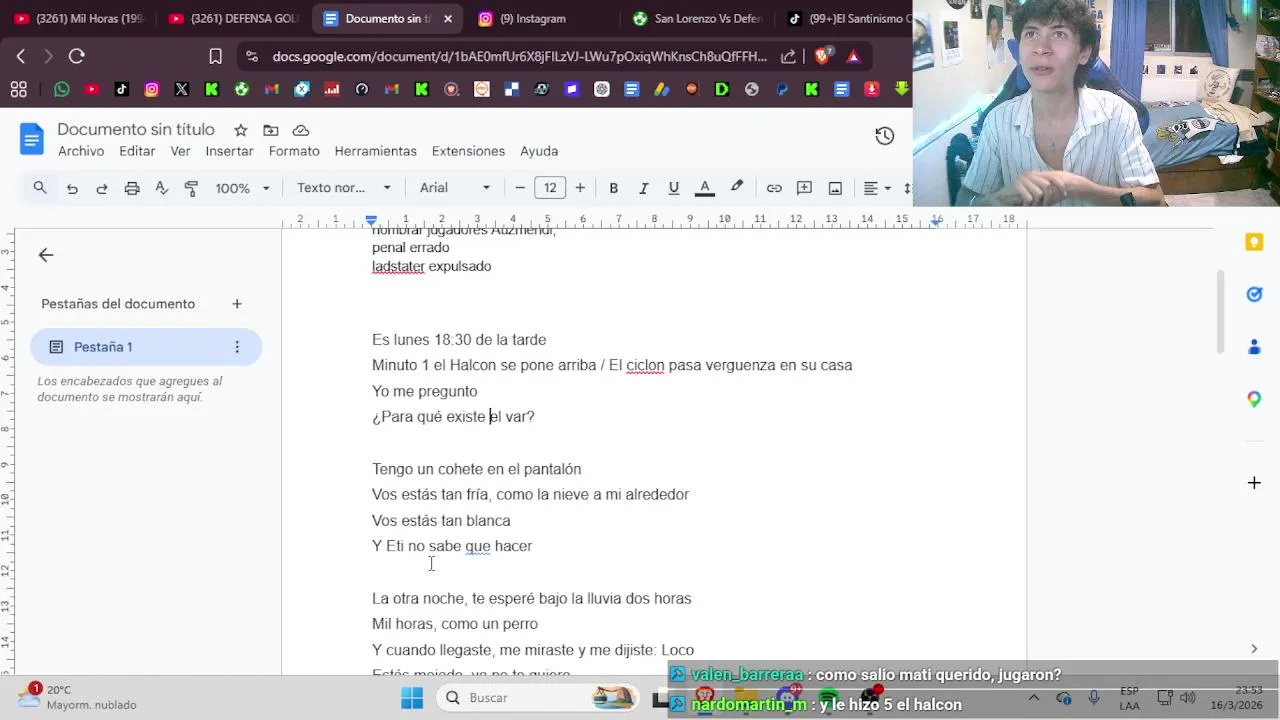This screenshot has height=720, width=1280.
Task: Toggle italic formatting
Action: 644,188
